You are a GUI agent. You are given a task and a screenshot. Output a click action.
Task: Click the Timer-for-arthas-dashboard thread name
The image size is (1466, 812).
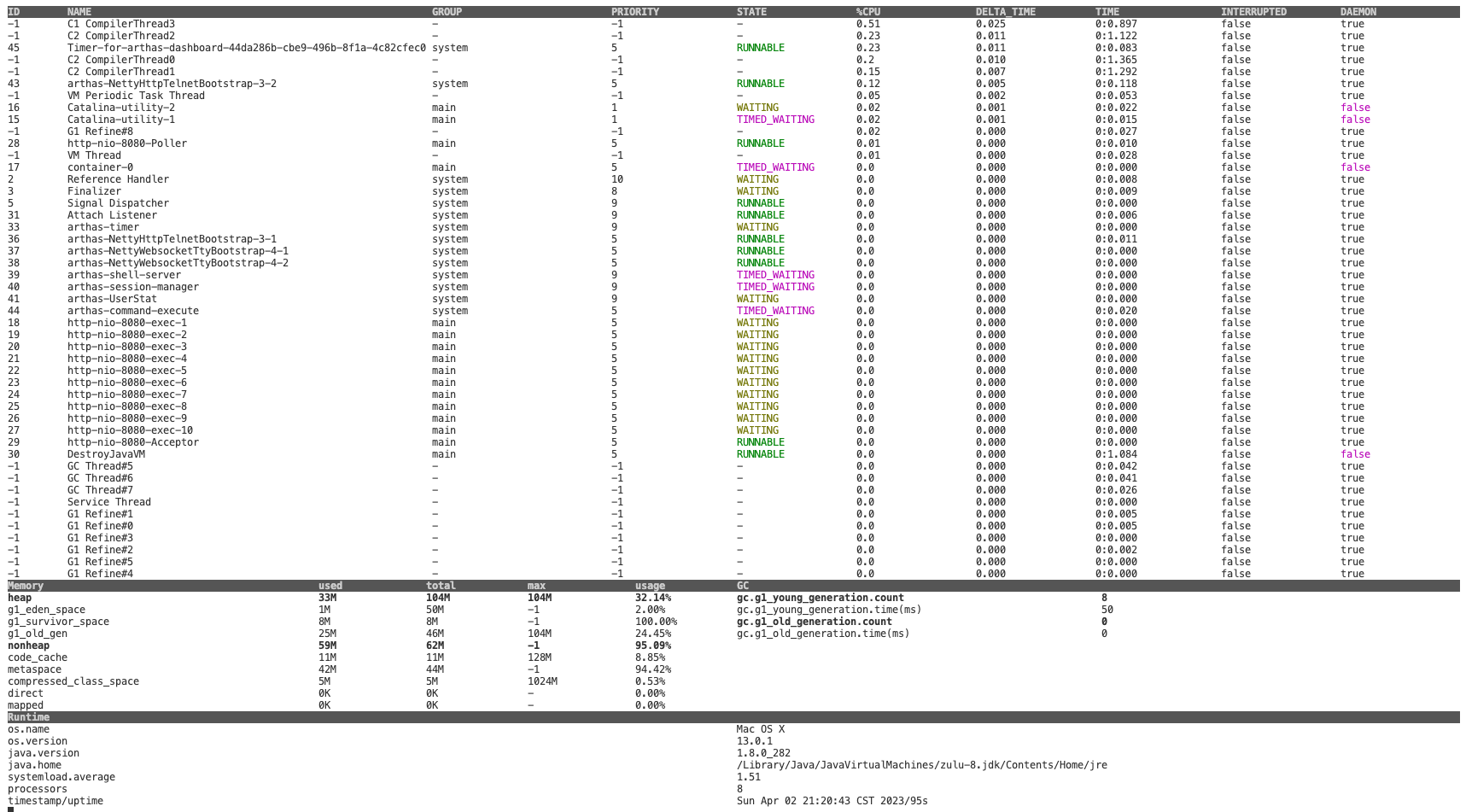coord(246,48)
